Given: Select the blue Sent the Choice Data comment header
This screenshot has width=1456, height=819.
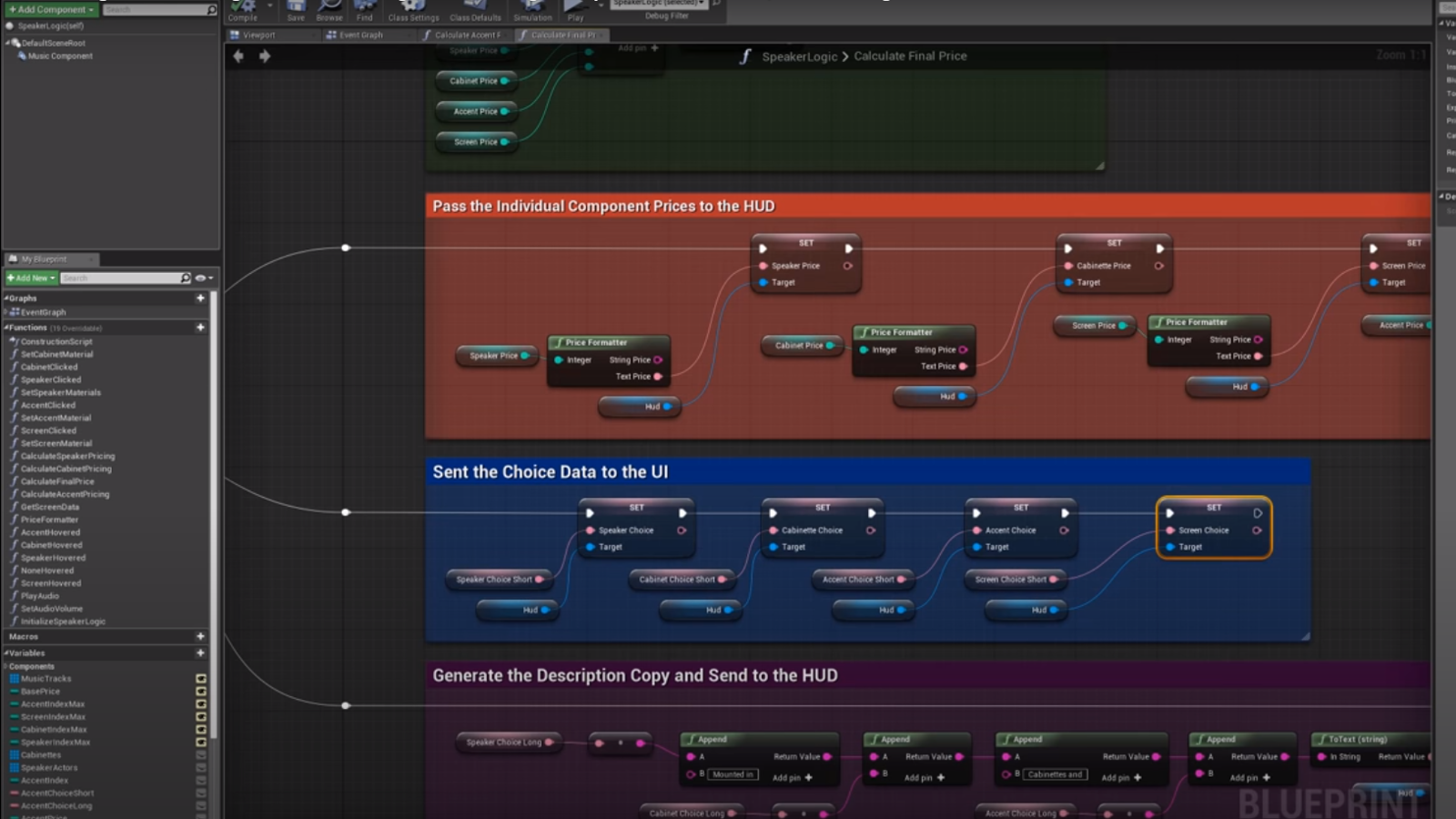Looking at the screenshot, I should click(868, 471).
